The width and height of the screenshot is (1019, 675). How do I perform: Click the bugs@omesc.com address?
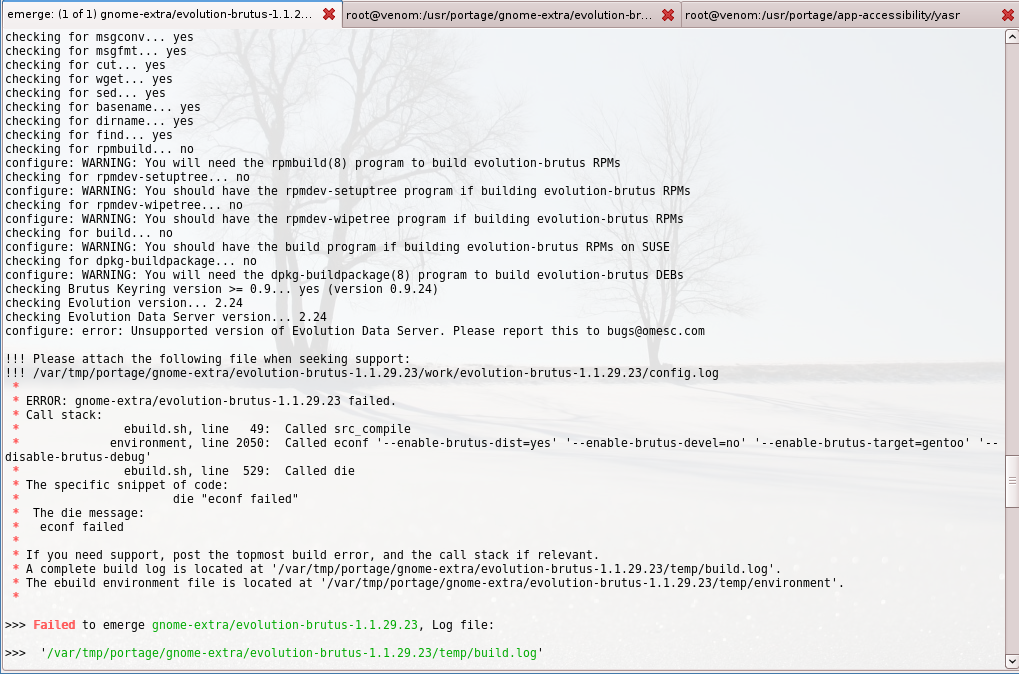point(656,331)
